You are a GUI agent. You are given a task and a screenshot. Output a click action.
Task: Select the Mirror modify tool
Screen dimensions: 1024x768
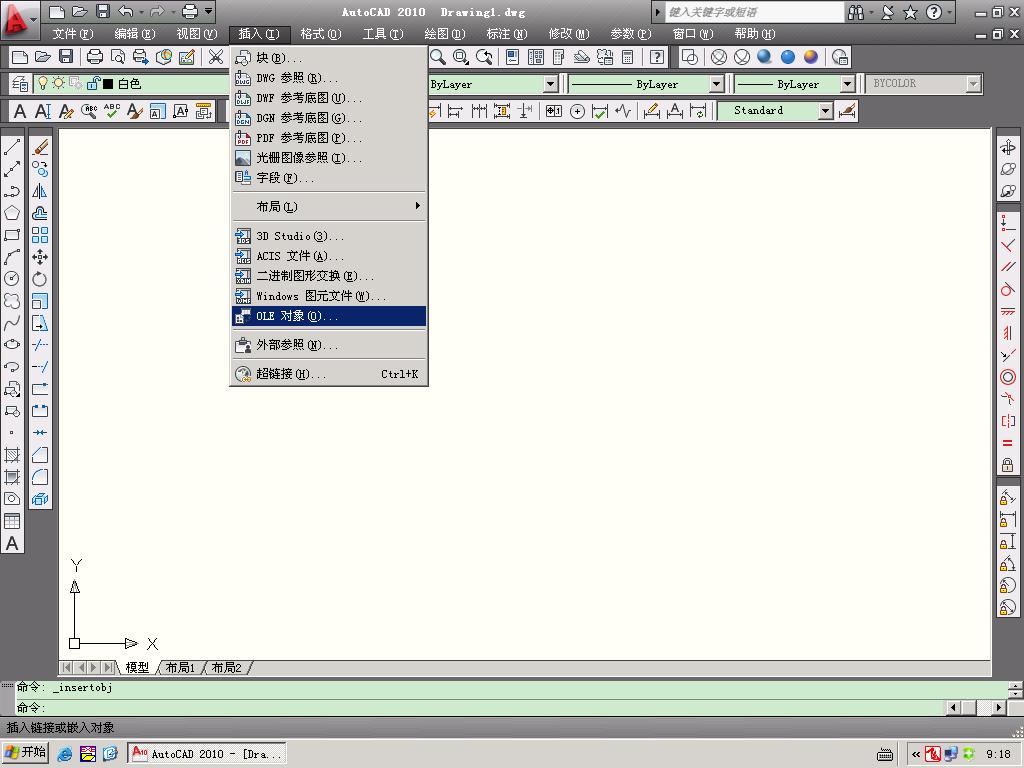pyautogui.click(x=40, y=191)
